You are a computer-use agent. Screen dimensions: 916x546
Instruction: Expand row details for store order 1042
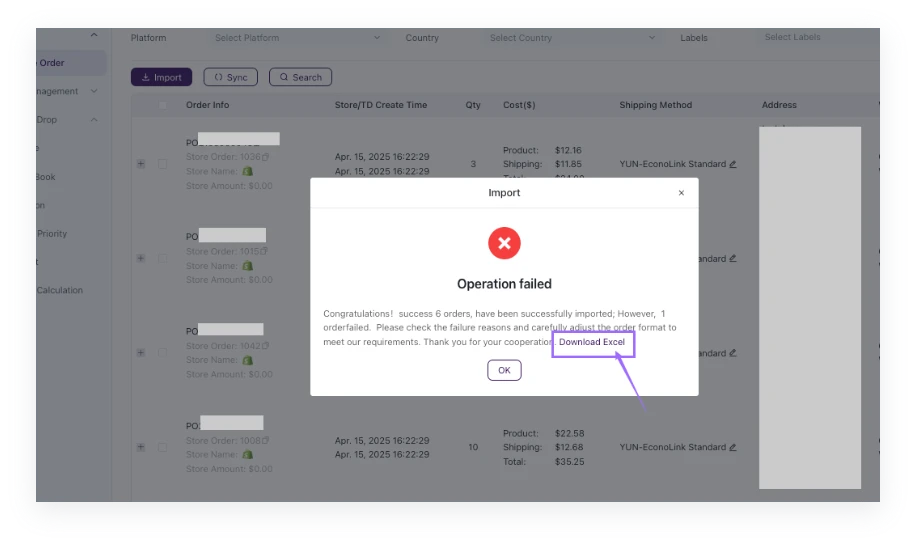(141, 353)
